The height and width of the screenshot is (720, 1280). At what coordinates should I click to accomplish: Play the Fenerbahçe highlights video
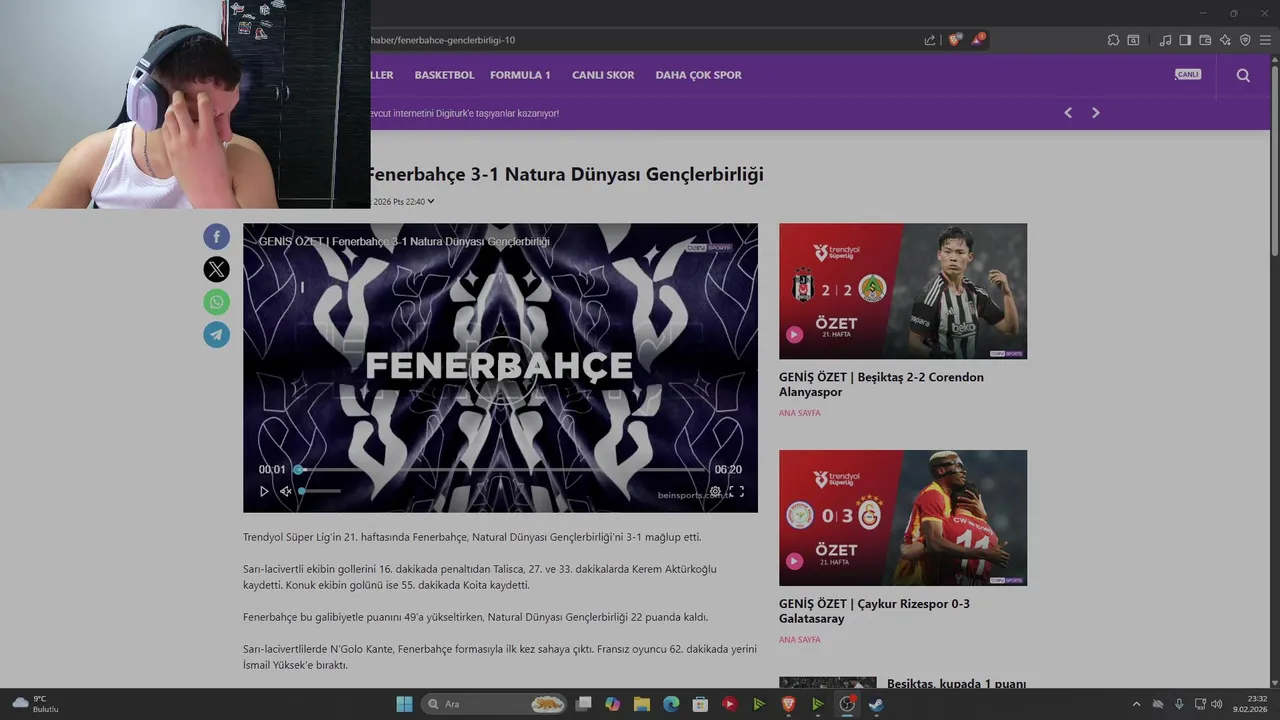coord(264,491)
